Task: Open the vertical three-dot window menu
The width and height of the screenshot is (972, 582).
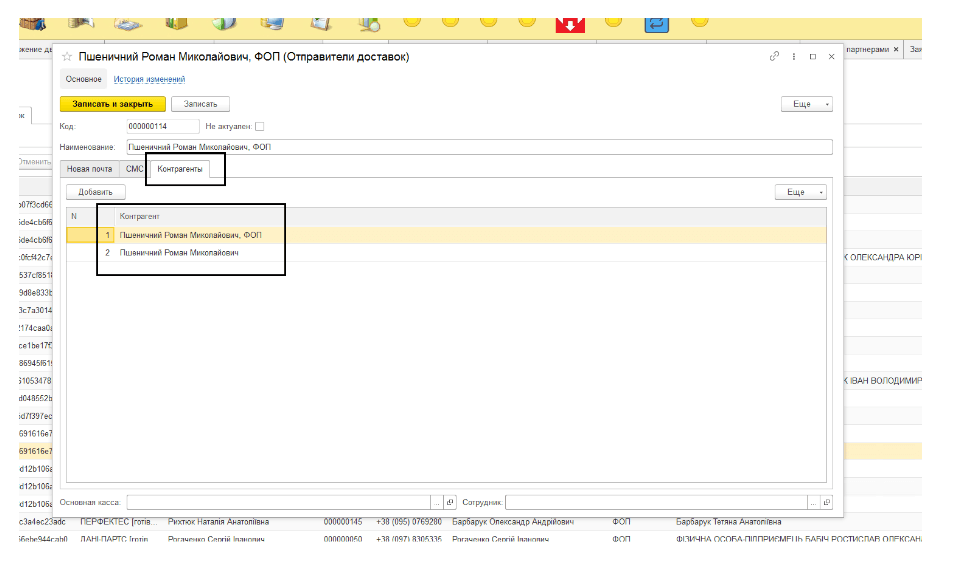Action: pos(794,57)
